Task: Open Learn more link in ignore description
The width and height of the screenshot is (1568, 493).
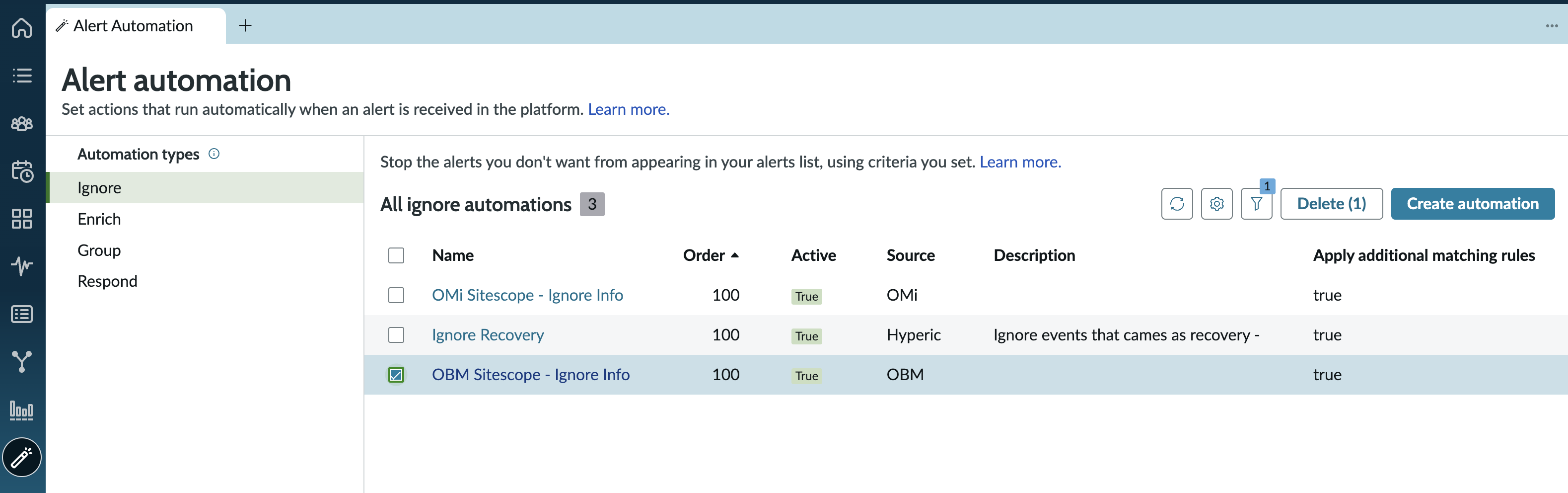Action: click(1020, 162)
